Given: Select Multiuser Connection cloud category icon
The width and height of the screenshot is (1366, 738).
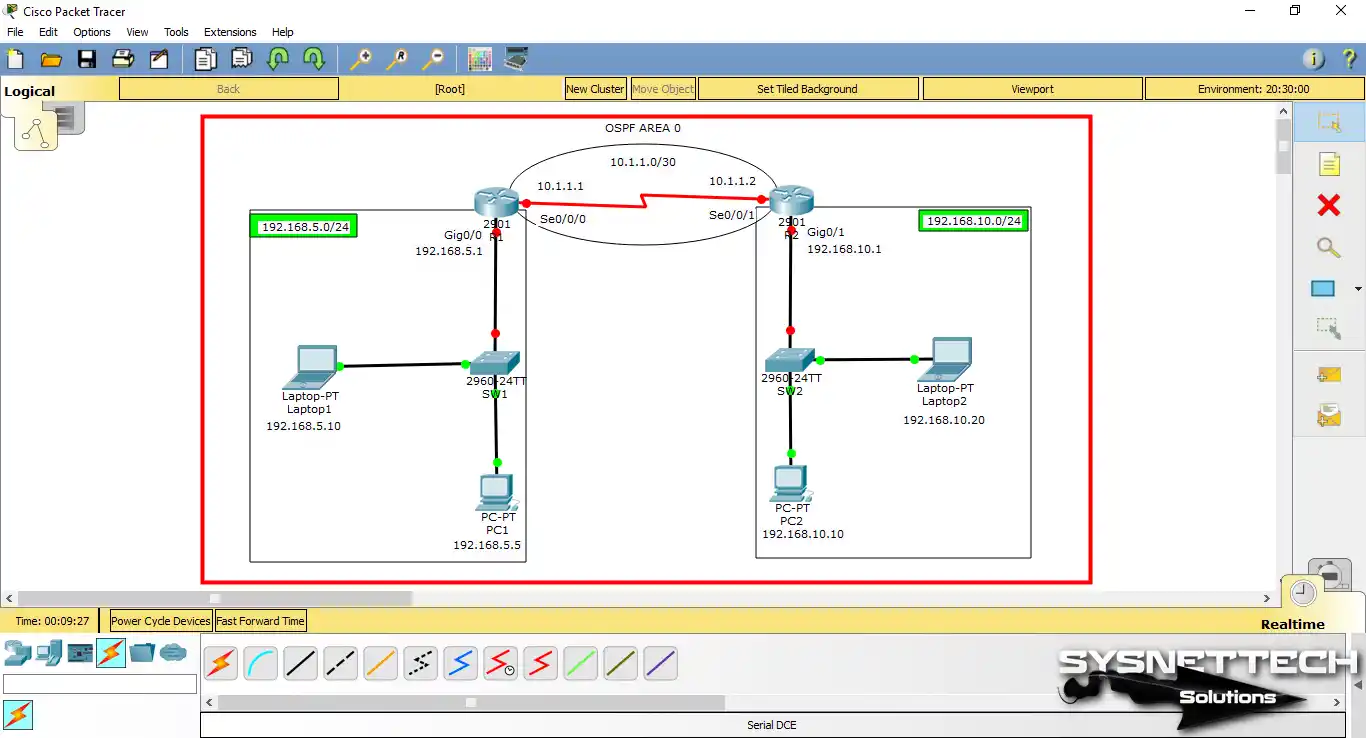Looking at the screenshot, I should click(x=173, y=653).
